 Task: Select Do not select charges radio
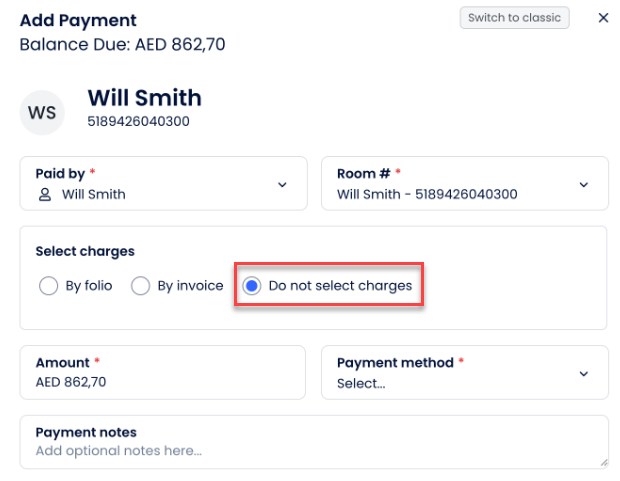pos(252,286)
